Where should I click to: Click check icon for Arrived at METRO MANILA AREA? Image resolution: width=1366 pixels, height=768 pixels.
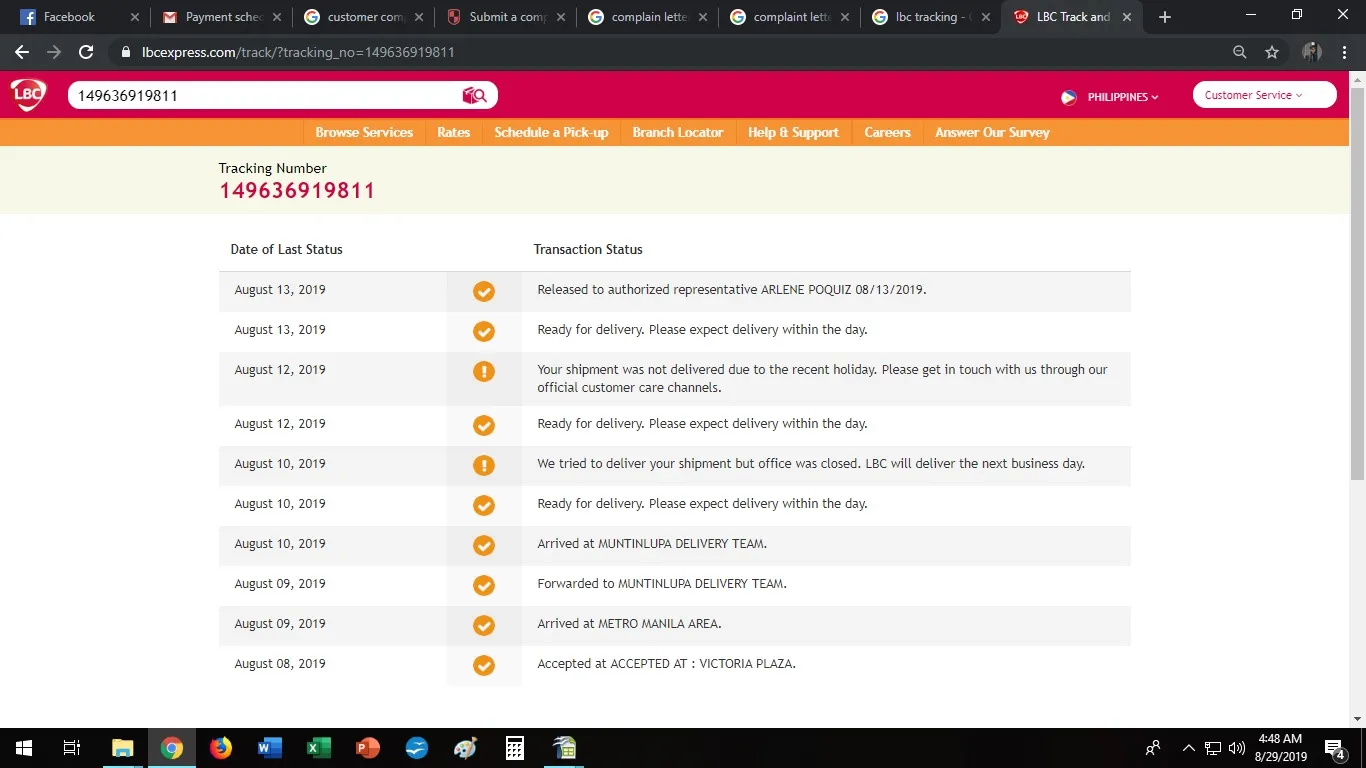coord(484,625)
